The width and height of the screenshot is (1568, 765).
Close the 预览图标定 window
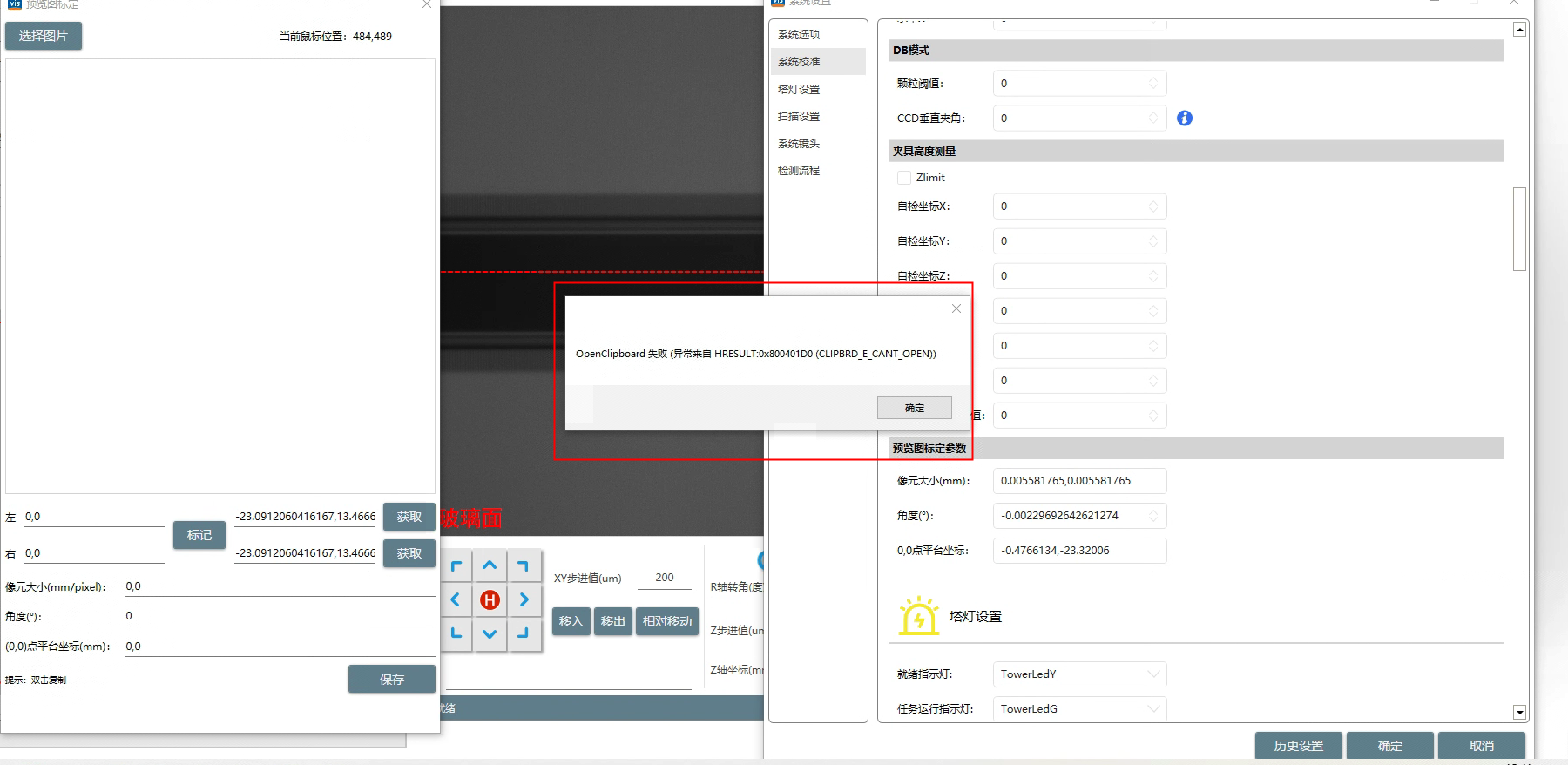tap(427, 4)
